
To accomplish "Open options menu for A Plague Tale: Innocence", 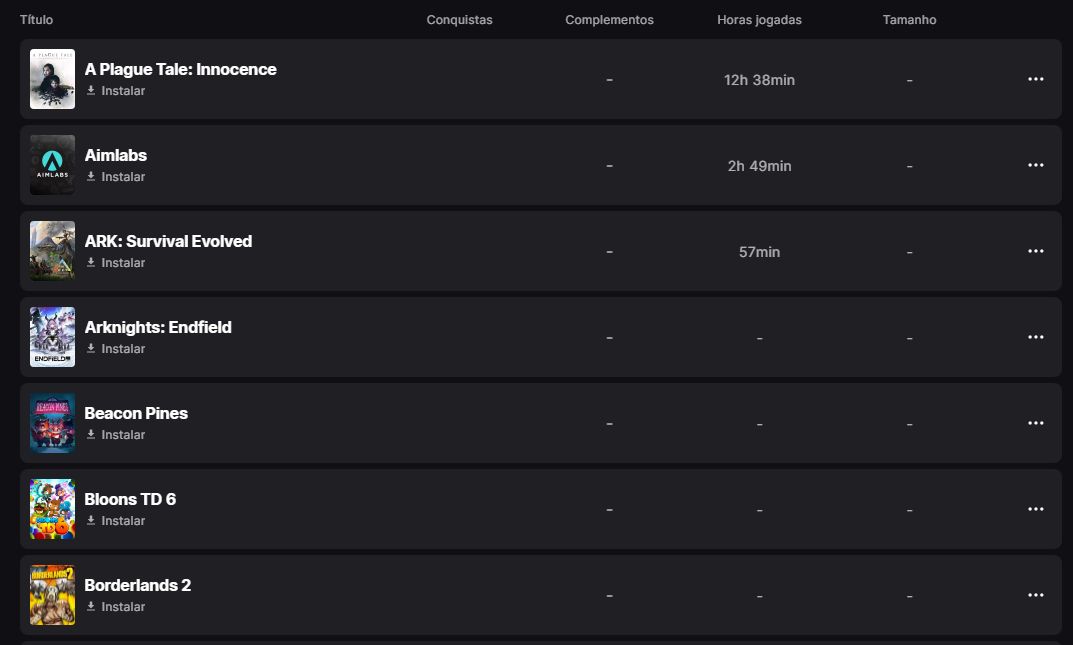I will [x=1035, y=79].
